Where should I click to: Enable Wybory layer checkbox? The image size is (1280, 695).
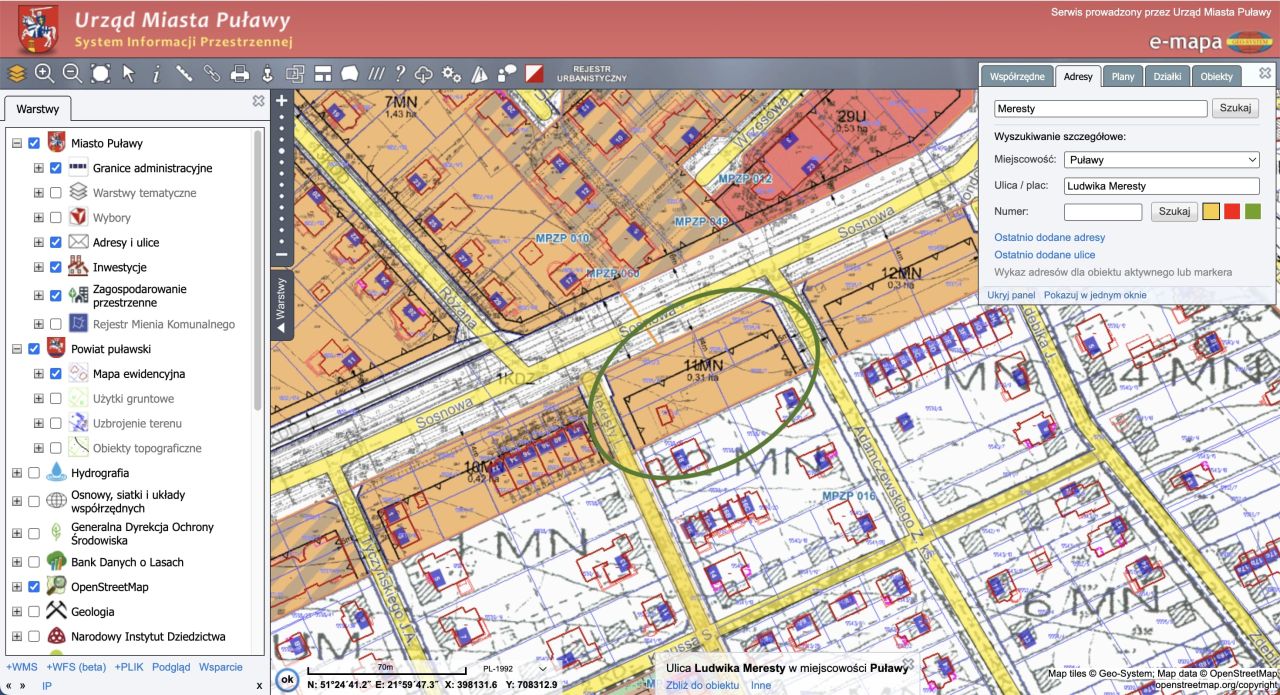56,218
